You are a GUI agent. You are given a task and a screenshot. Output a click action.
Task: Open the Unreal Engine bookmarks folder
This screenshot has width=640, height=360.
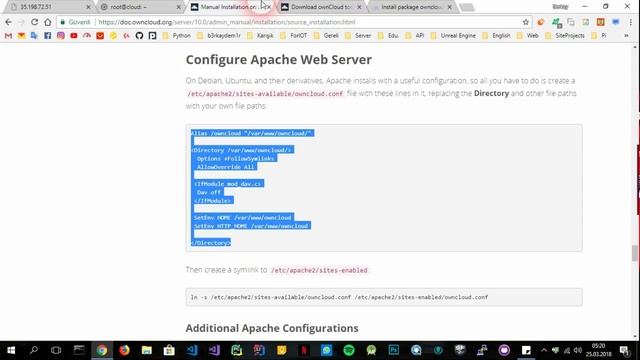(453, 36)
